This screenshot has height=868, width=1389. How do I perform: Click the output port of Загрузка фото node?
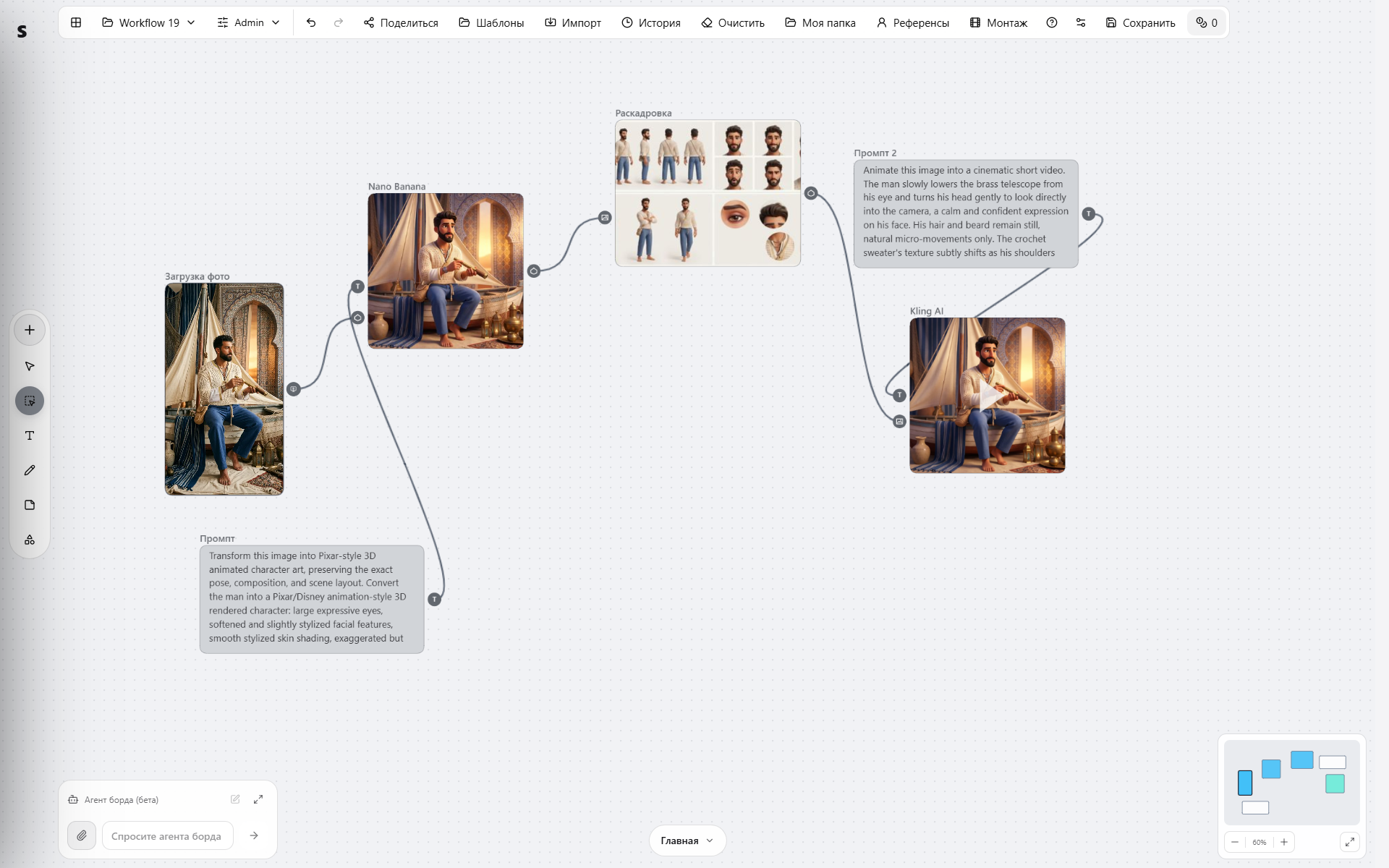pos(294,389)
